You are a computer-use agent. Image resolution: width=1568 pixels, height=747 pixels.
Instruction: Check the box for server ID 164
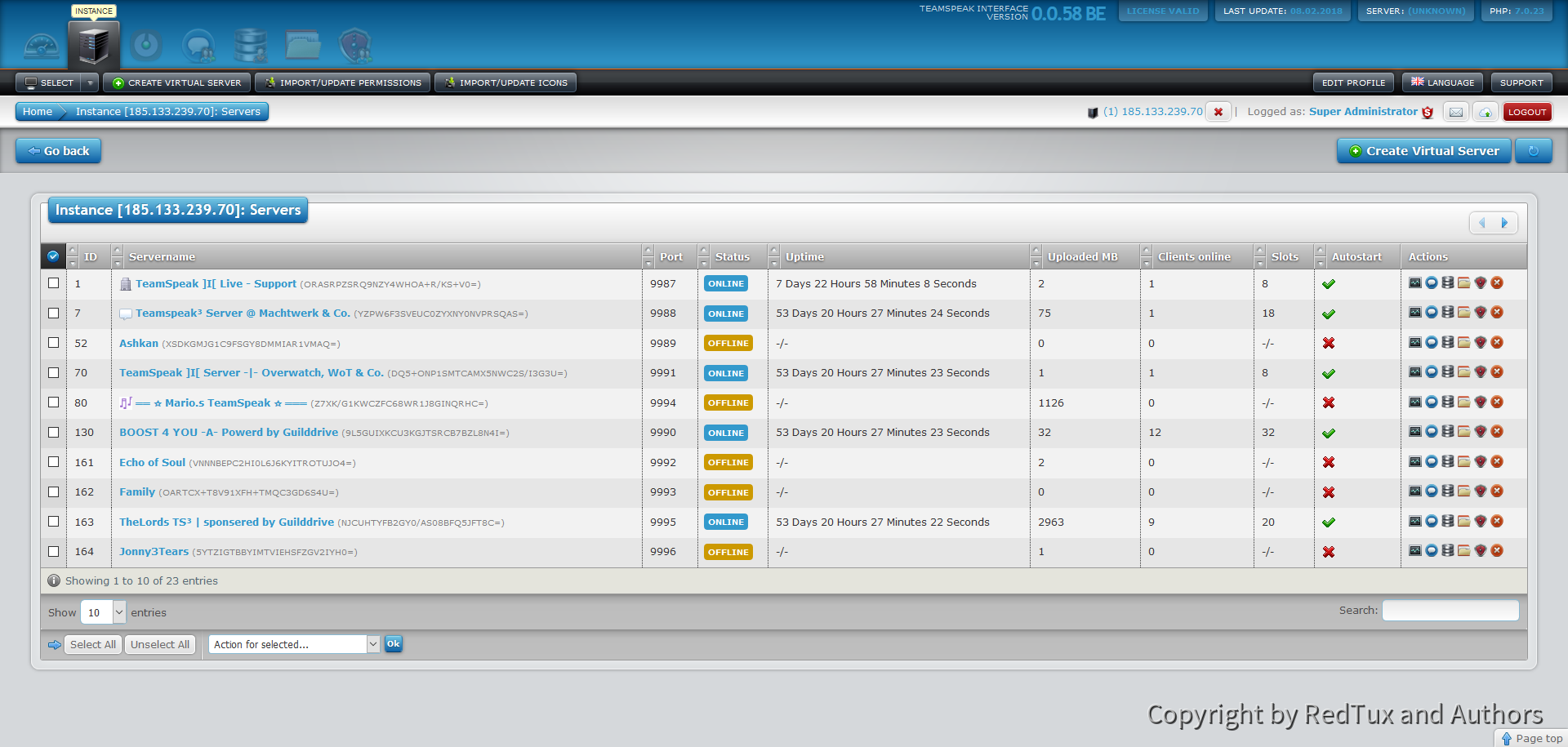(x=53, y=551)
